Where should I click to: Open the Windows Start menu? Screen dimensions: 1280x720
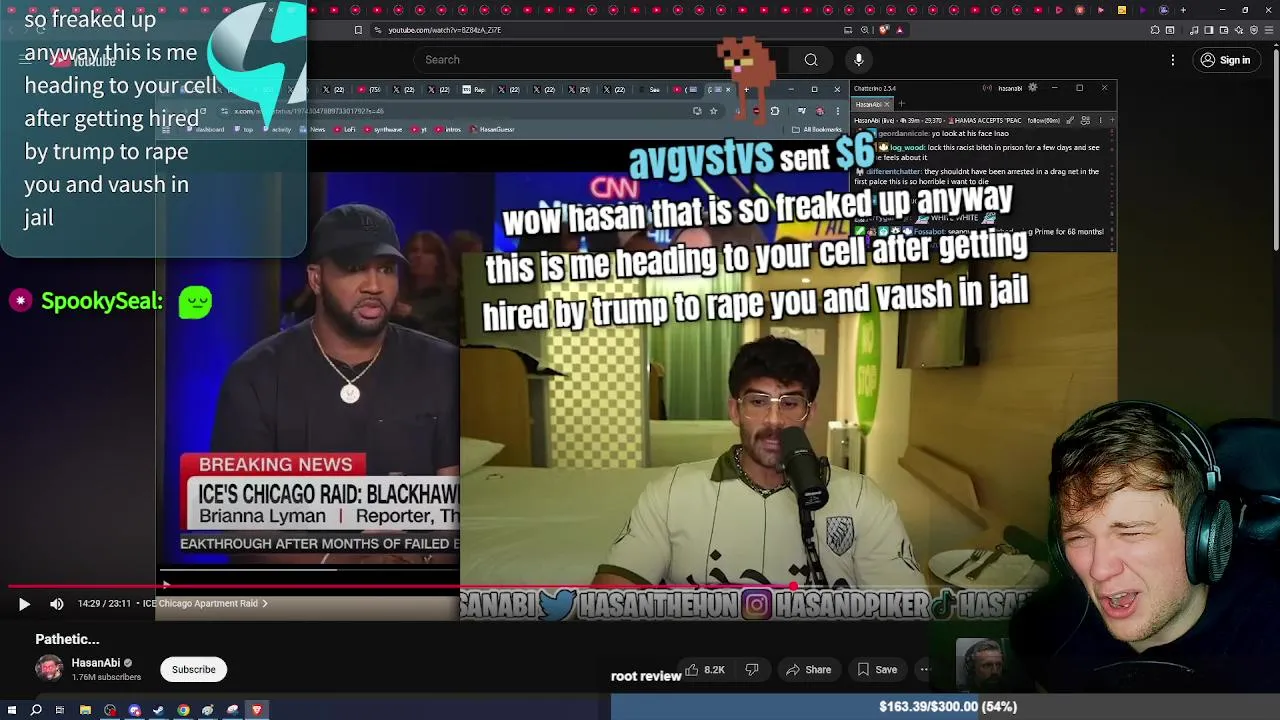click(x=12, y=710)
